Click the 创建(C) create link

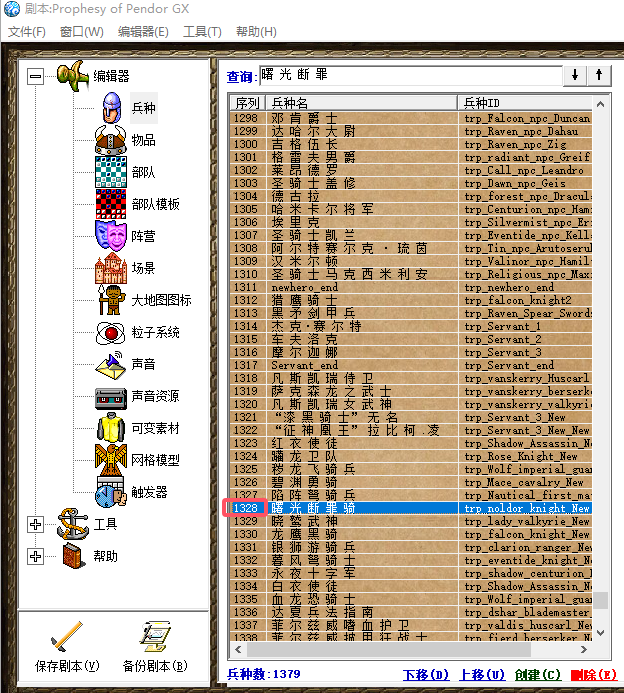tap(538, 675)
